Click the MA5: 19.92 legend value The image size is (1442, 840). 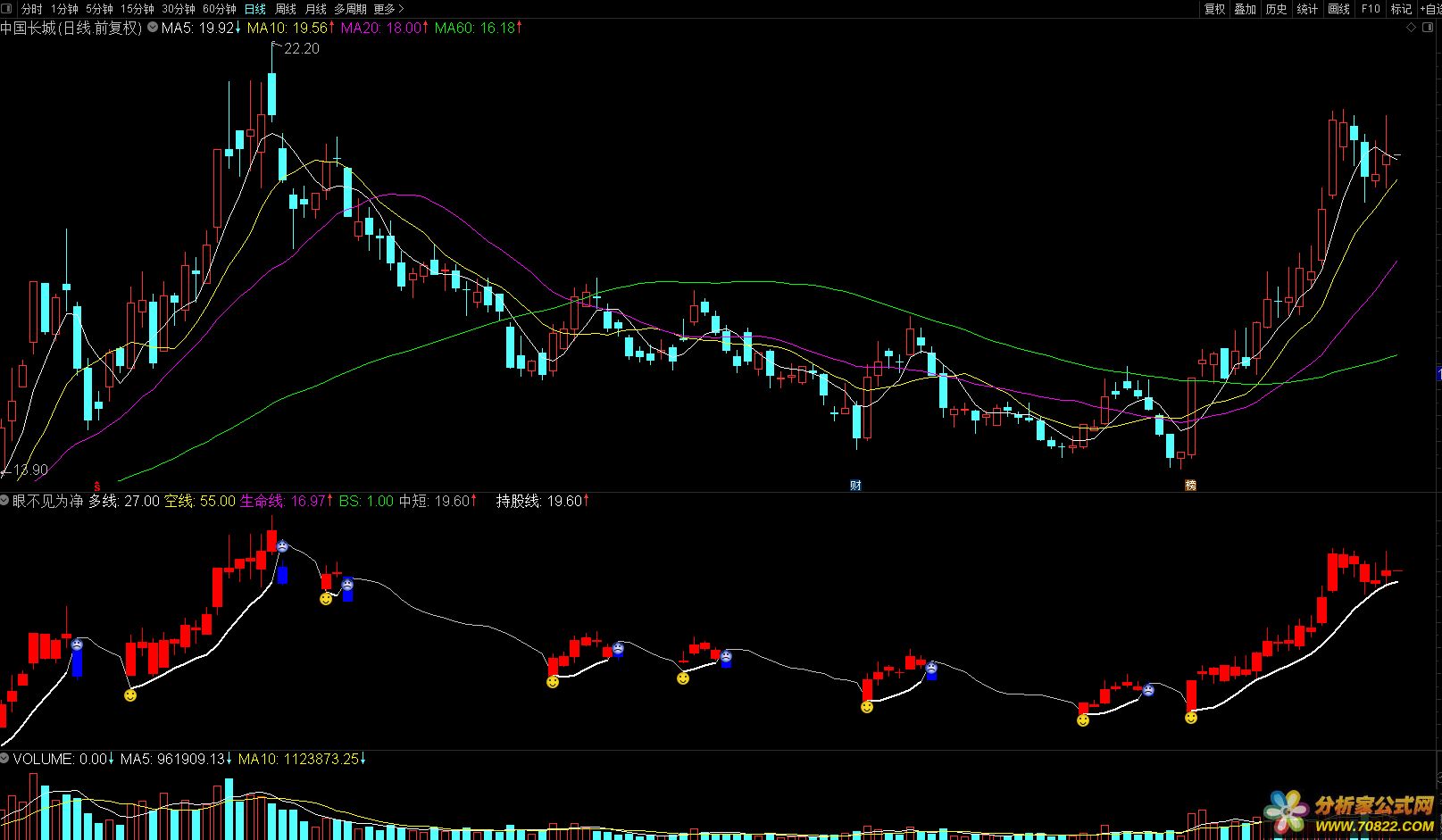click(x=202, y=28)
